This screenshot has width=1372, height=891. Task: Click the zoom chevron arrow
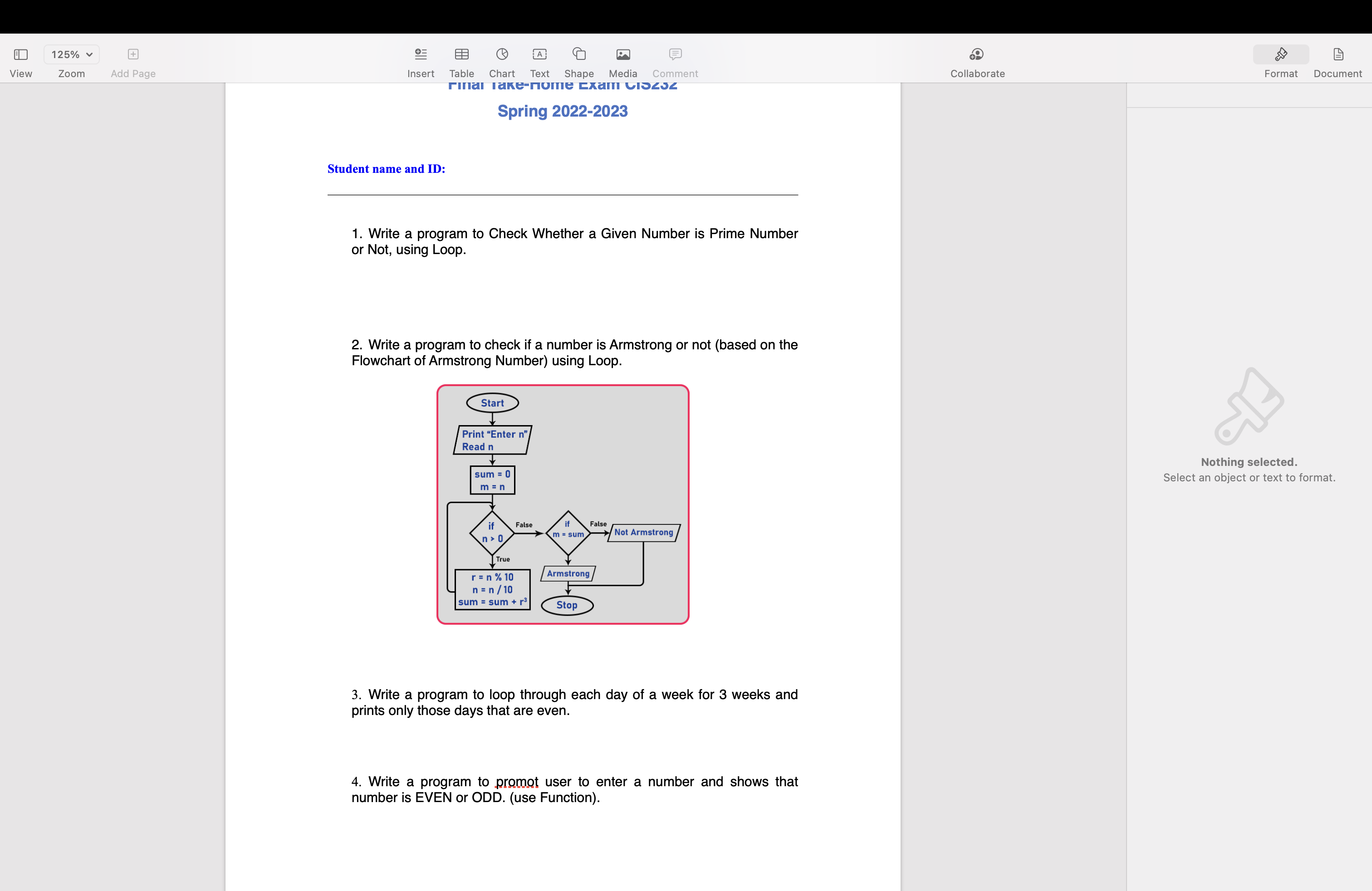pyautogui.click(x=89, y=55)
